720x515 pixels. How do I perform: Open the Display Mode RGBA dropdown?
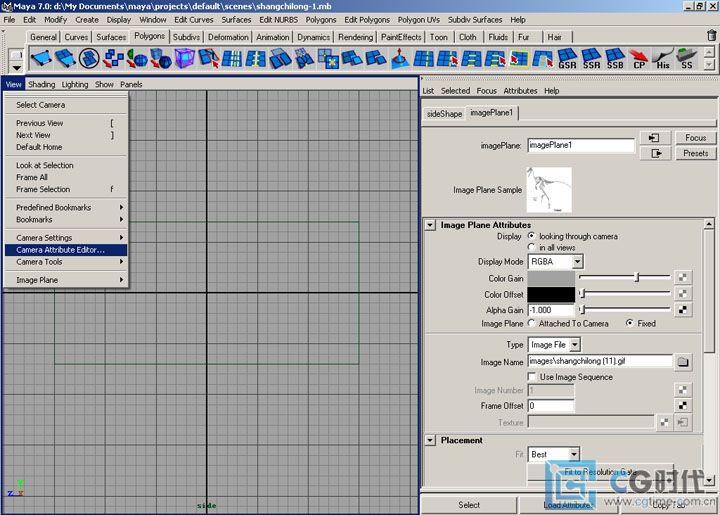(x=556, y=262)
